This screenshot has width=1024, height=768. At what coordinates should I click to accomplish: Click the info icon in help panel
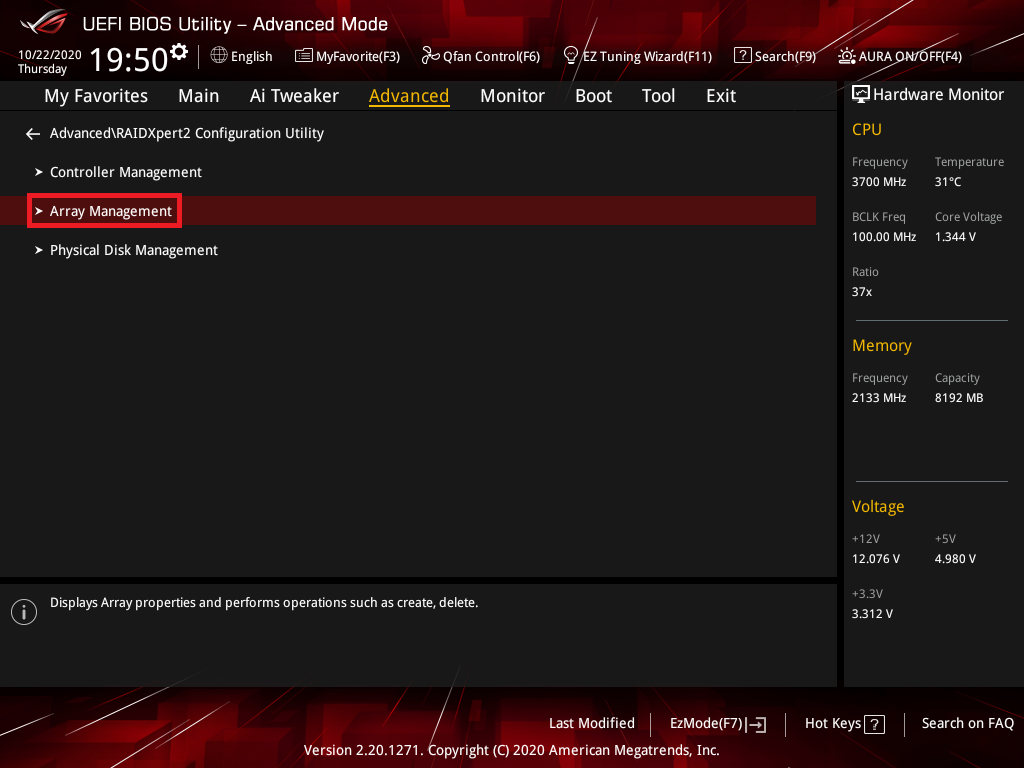(24, 612)
